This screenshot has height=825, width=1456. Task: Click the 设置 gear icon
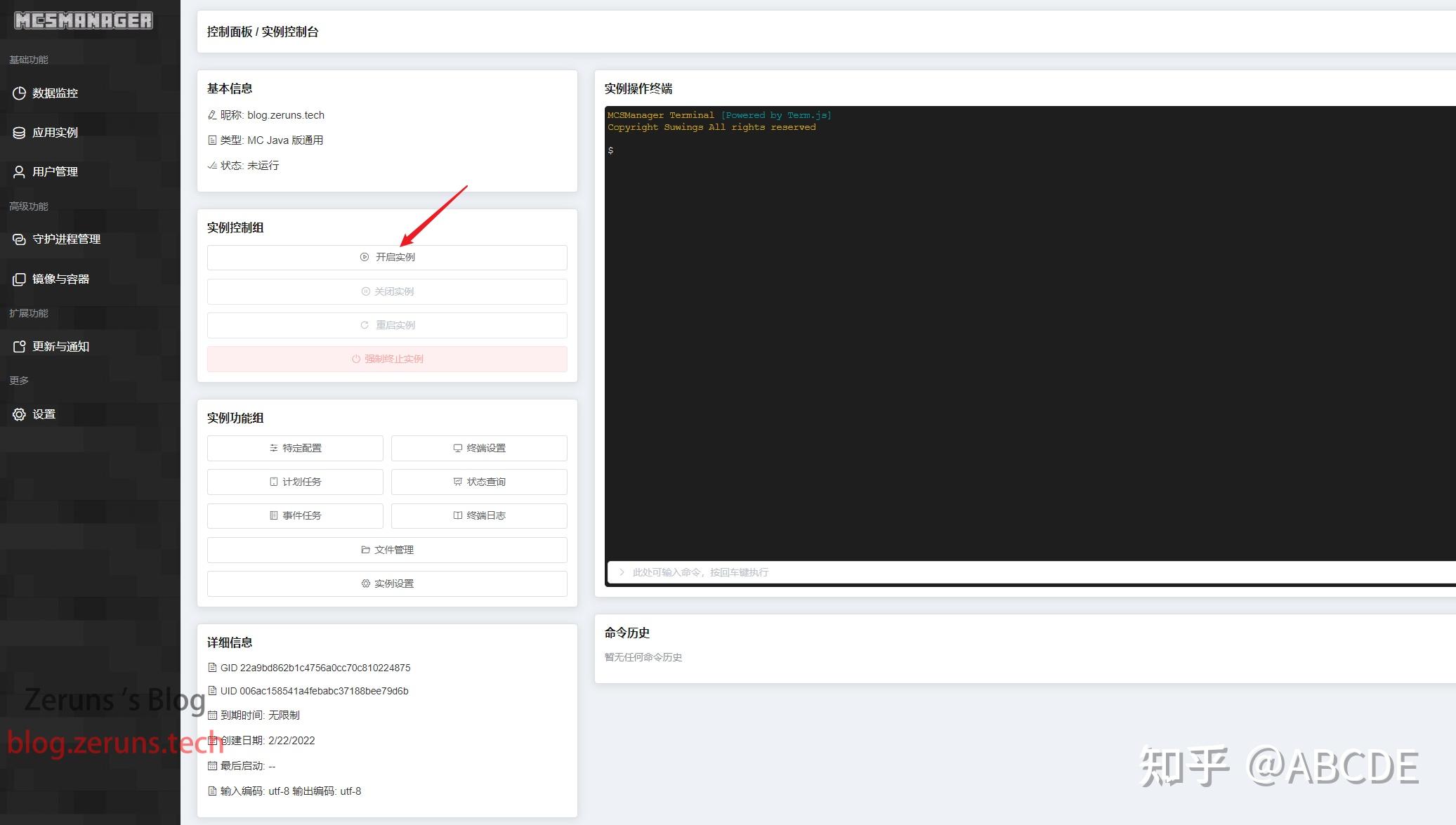pos(19,414)
